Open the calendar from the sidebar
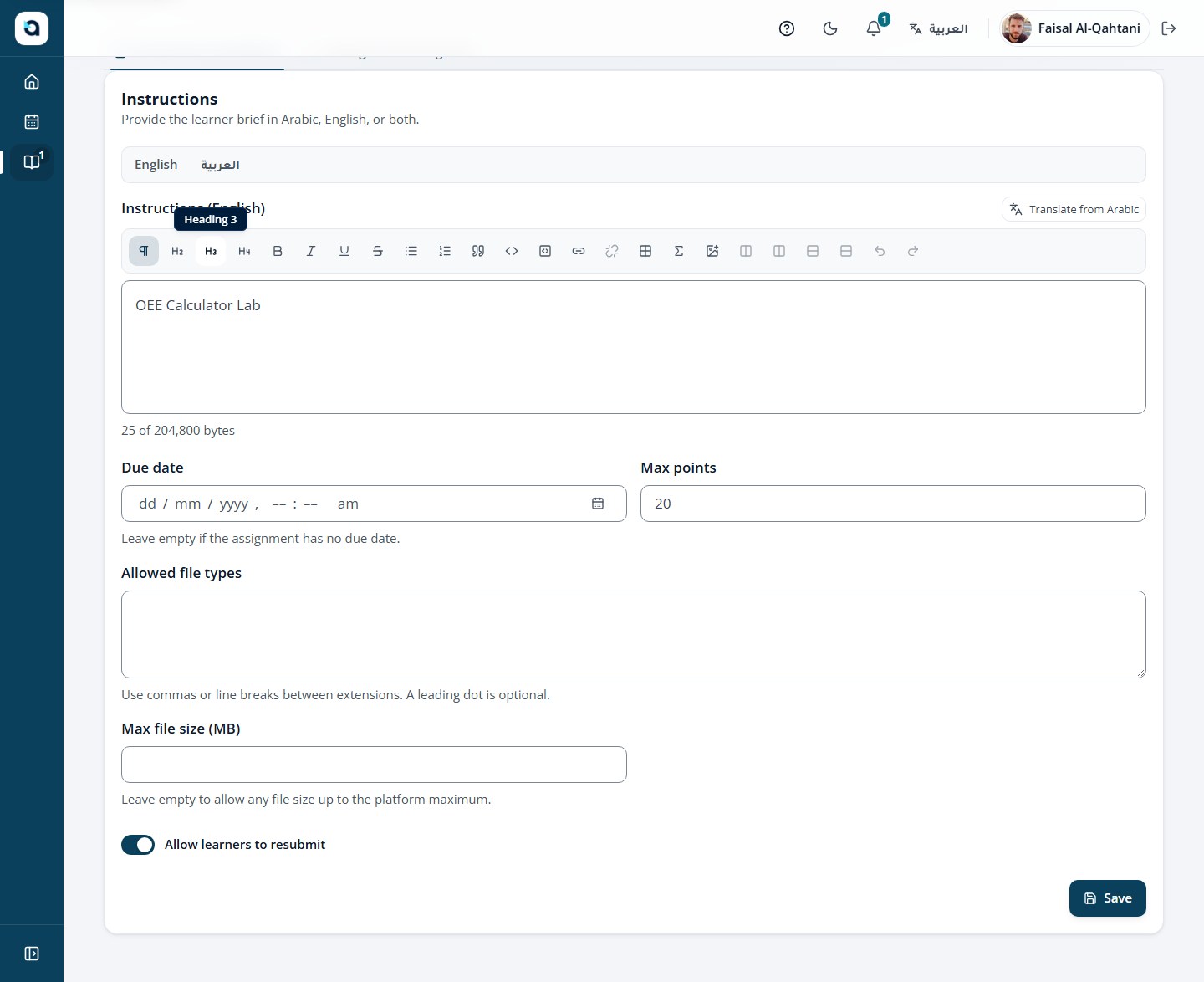This screenshot has height=982, width=1204. pyautogui.click(x=32, y=122)
